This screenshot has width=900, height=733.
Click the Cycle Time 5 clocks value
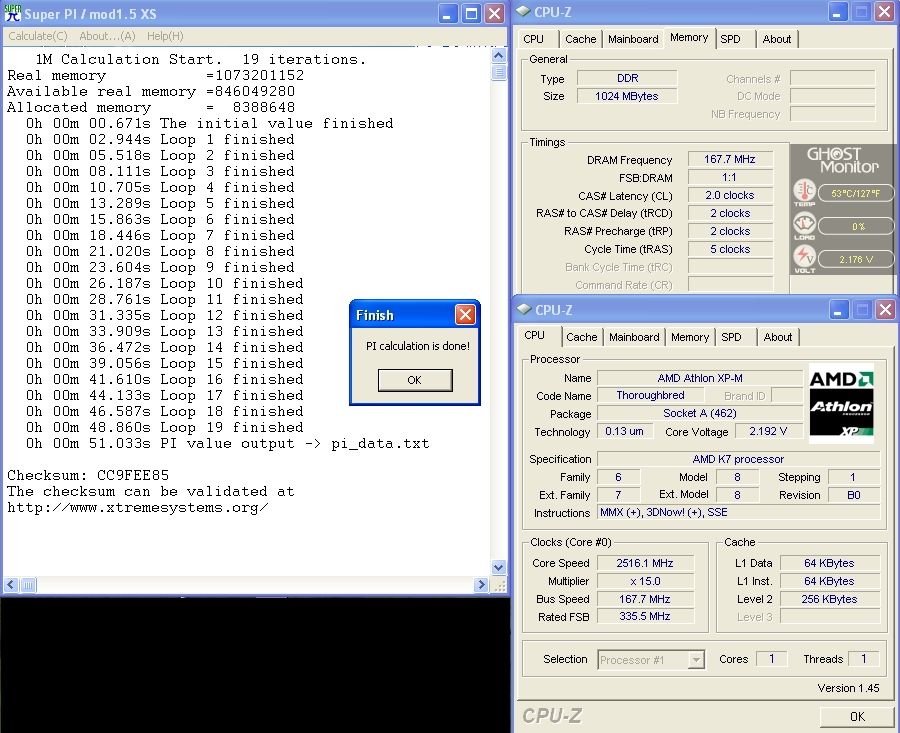pyautogui.click(x=730, y=249)
